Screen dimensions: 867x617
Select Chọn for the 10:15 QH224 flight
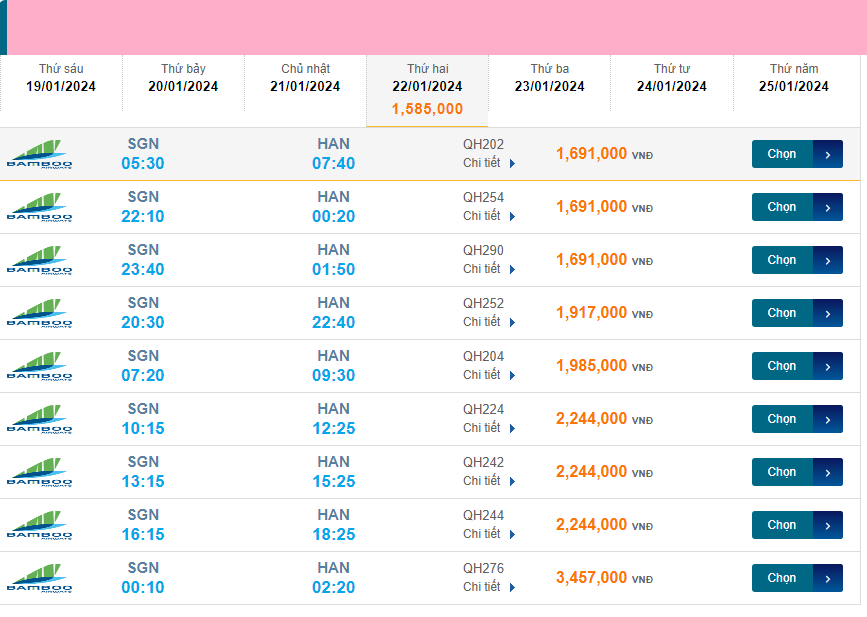[782, 419]
